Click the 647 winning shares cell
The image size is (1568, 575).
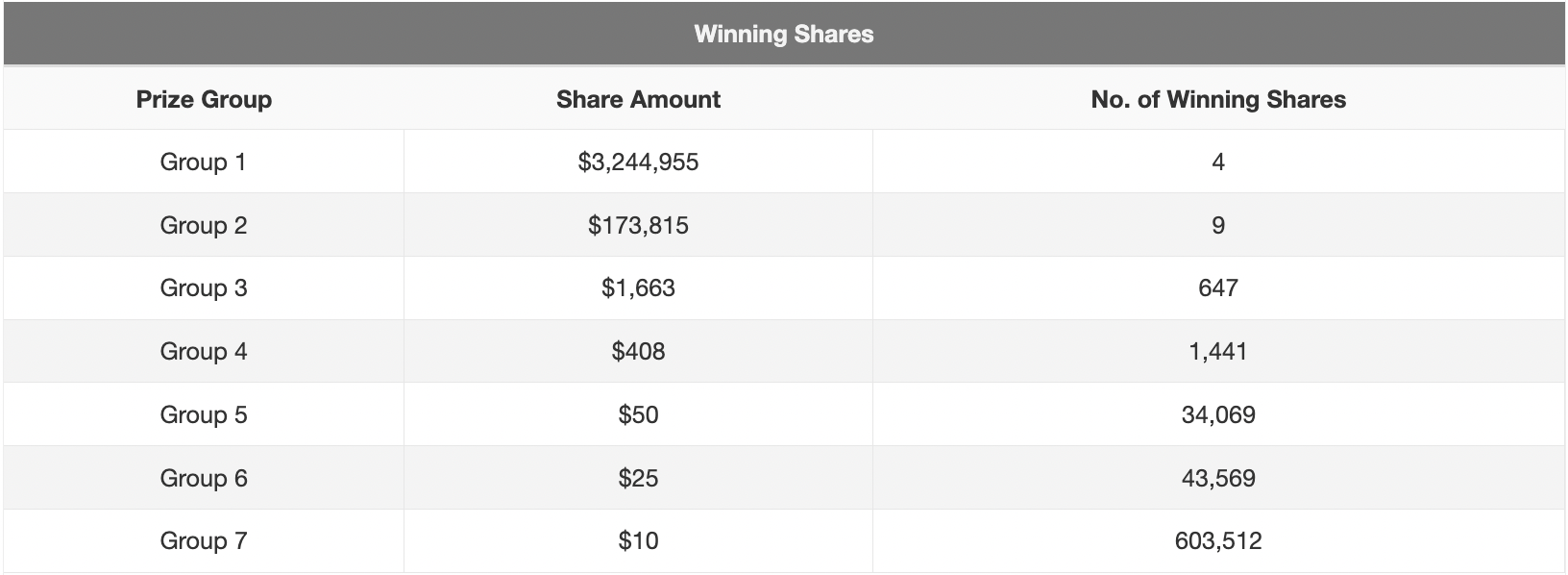coord(1218,287)
